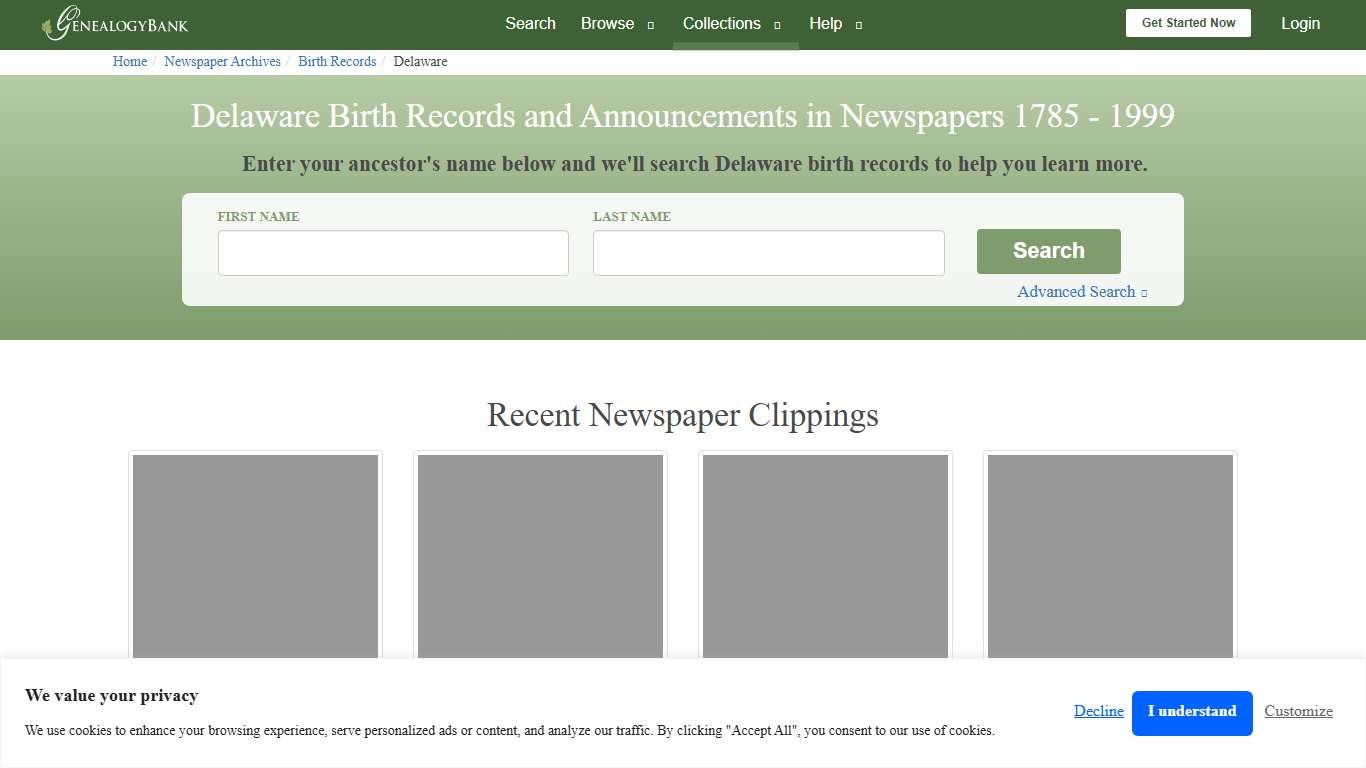Expand the Help dropdown menu
The height and width of the screenshot is (768, 1366).
[x=826, y=23]
